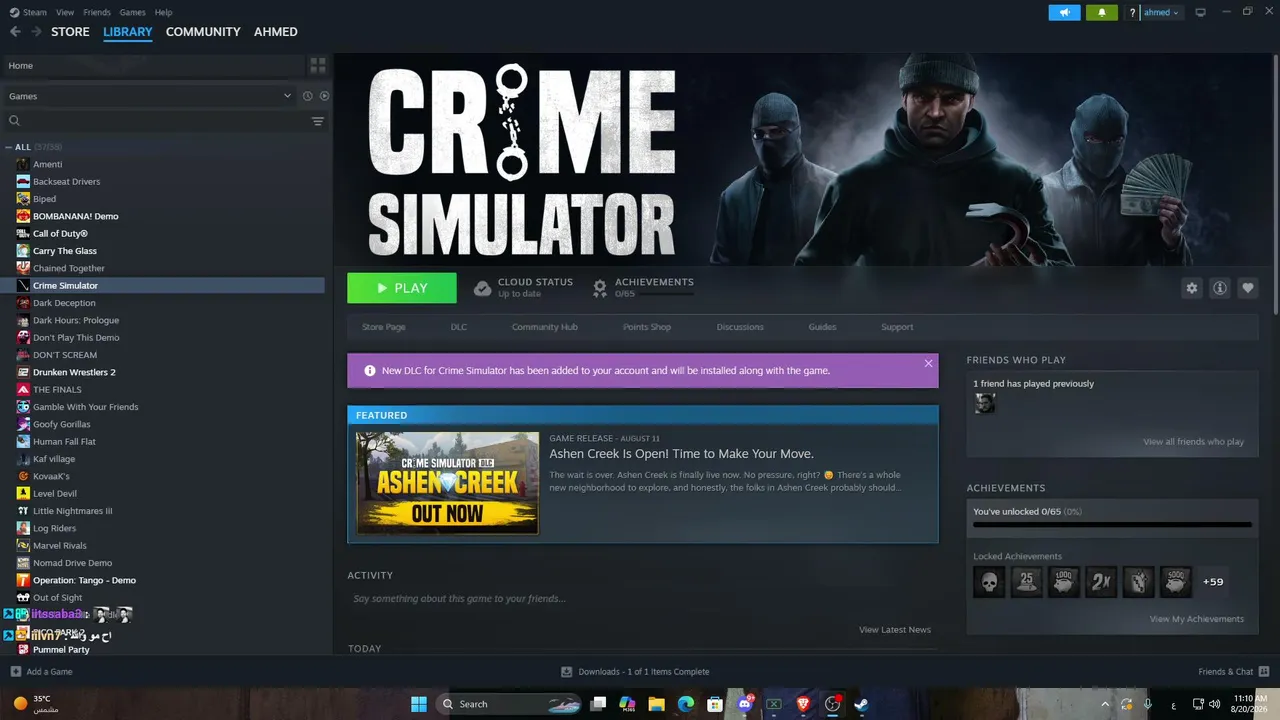Expand the ahmed account dropdown
1280x720 pixels.
click(x=1161, y=13)
